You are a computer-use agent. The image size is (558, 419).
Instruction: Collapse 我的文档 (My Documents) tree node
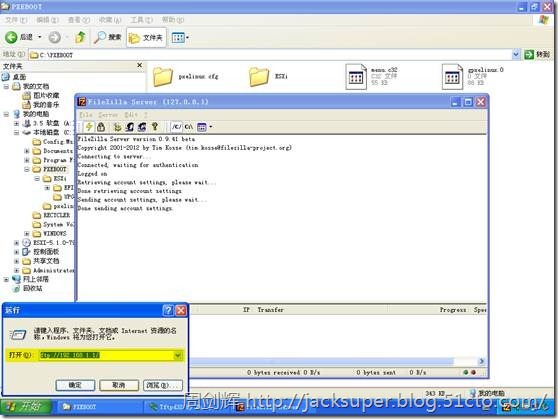pos(6,87)
